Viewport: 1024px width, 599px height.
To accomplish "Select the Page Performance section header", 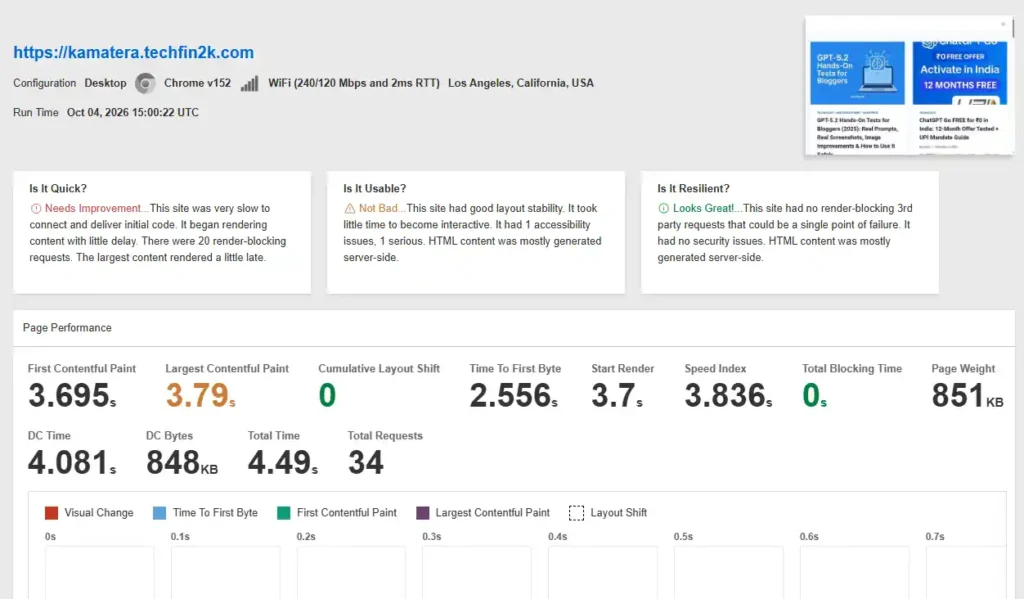I will pyautogui.click(x=67, y=328).
